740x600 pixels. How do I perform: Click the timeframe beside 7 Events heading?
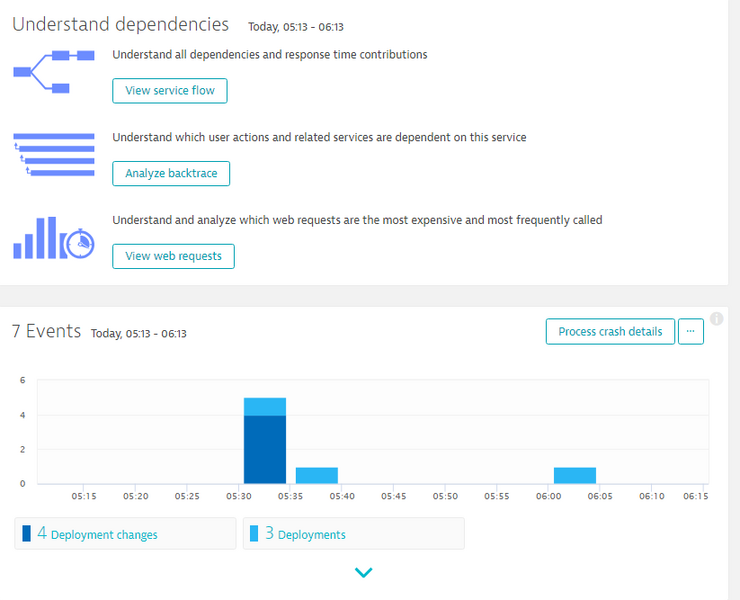tap(138, 334)
